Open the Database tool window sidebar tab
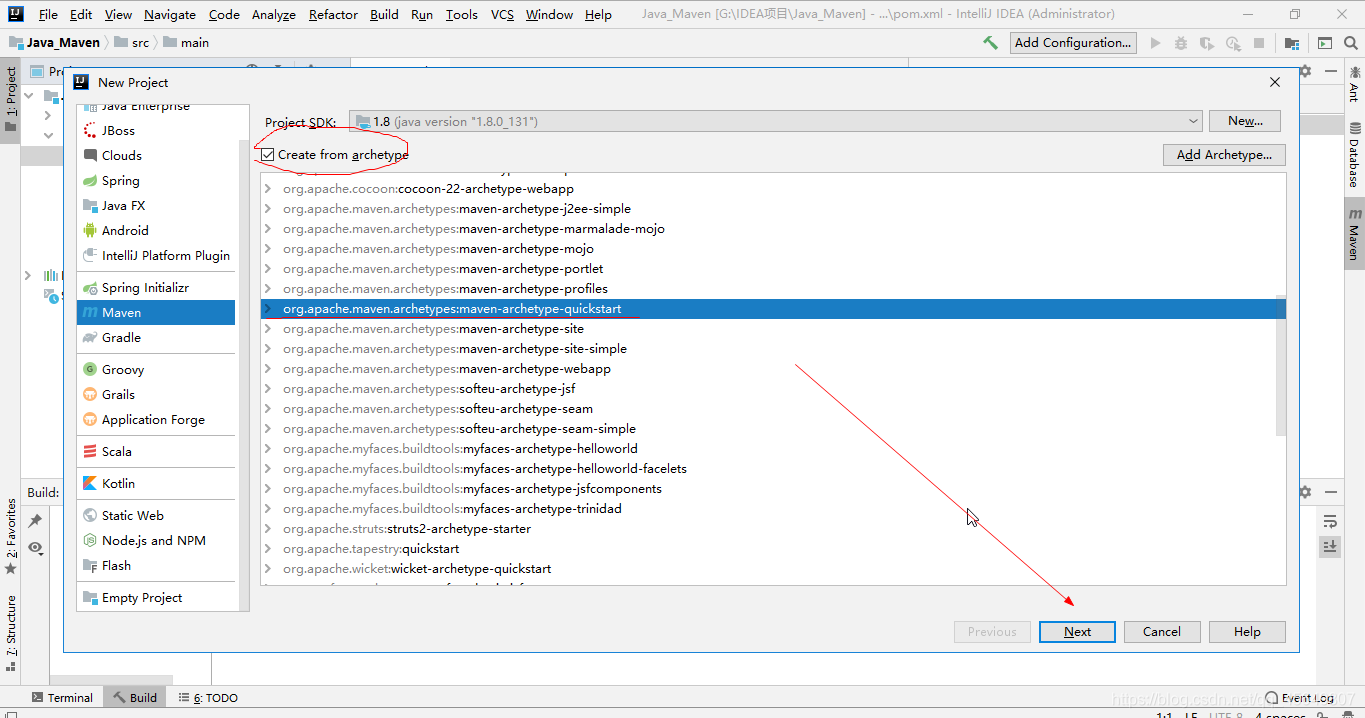Viewport: 1365px width, 718px height. (1354, 155)
